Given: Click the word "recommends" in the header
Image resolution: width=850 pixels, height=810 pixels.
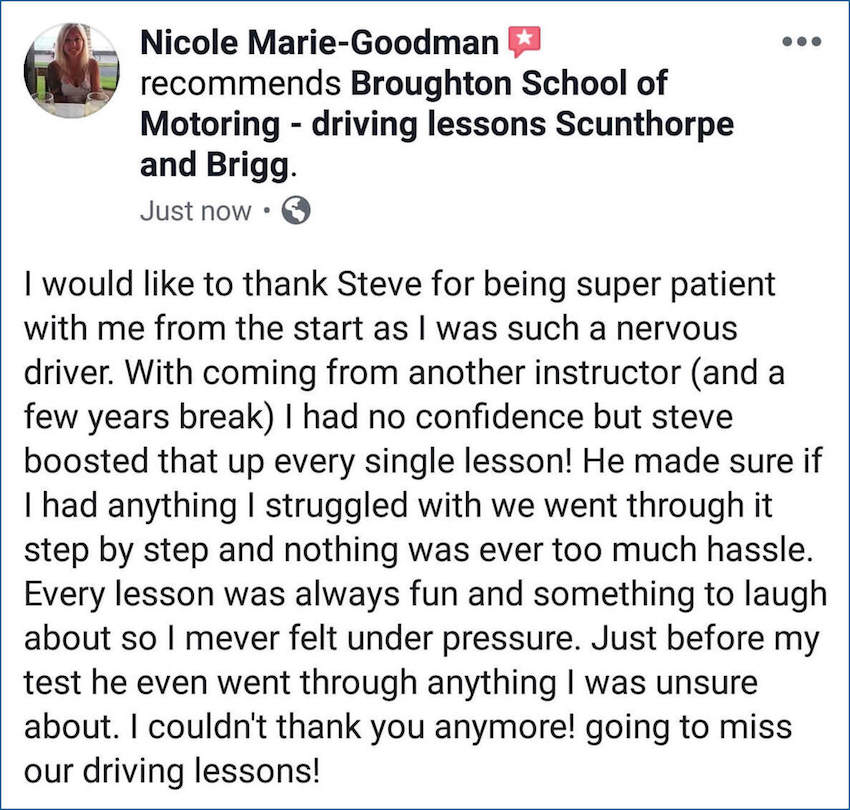Looking at the screenshot, I should click(x=235, y=84).
